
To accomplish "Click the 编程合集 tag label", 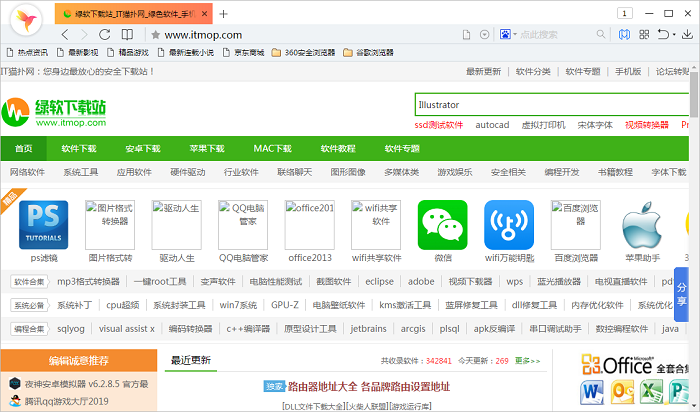I will pyautogui.click(x=29, y=329).
